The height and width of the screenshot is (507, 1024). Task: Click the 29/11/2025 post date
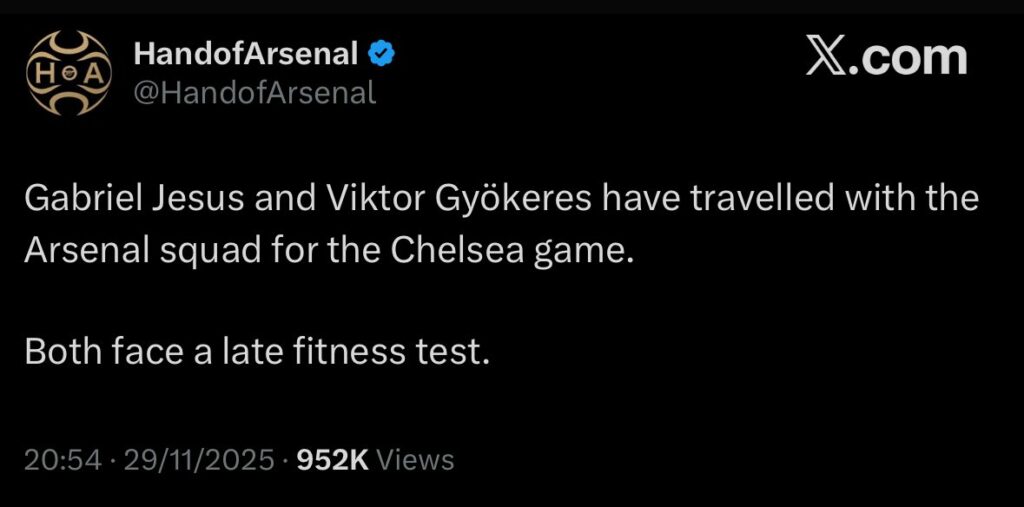[x=197, y=460]
